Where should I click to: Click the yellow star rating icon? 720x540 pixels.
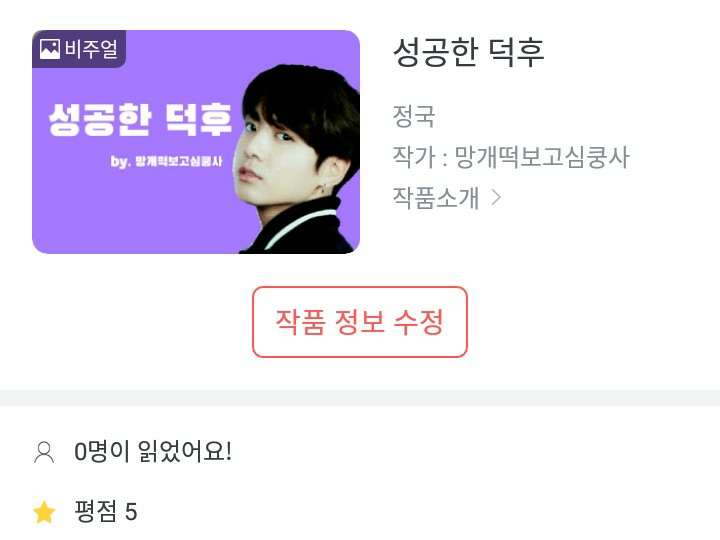click(45, 512)
